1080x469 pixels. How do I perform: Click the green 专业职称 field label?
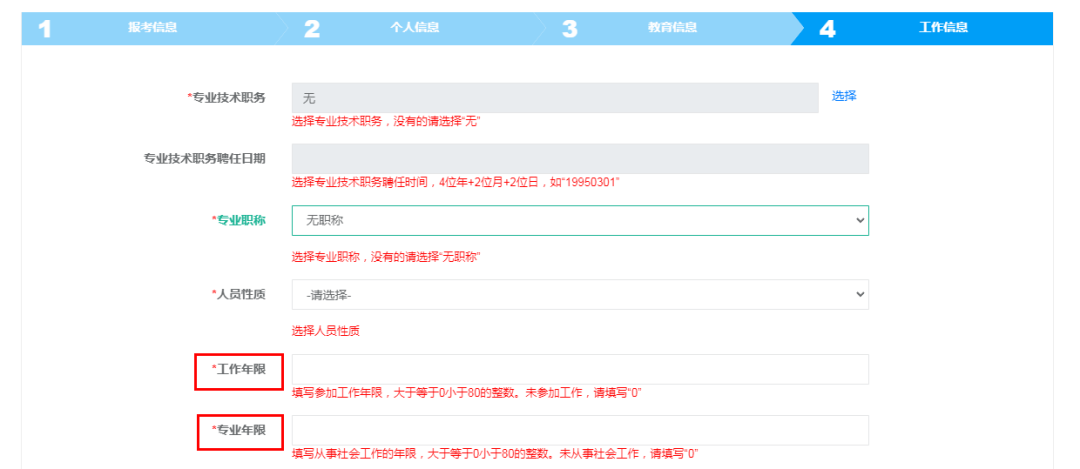[x=240, y=220]
